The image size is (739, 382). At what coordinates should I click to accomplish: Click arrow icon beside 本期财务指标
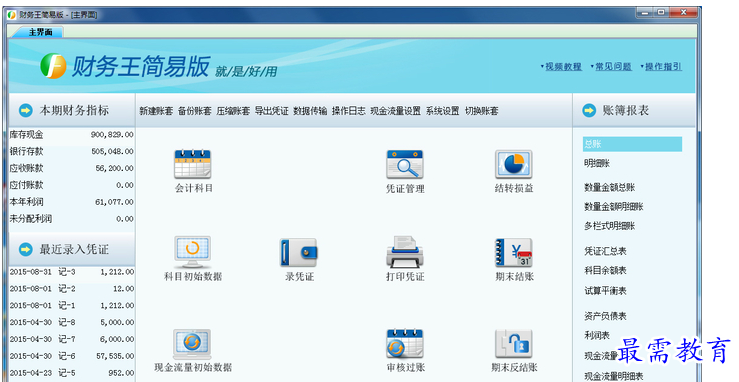(25, 111)
